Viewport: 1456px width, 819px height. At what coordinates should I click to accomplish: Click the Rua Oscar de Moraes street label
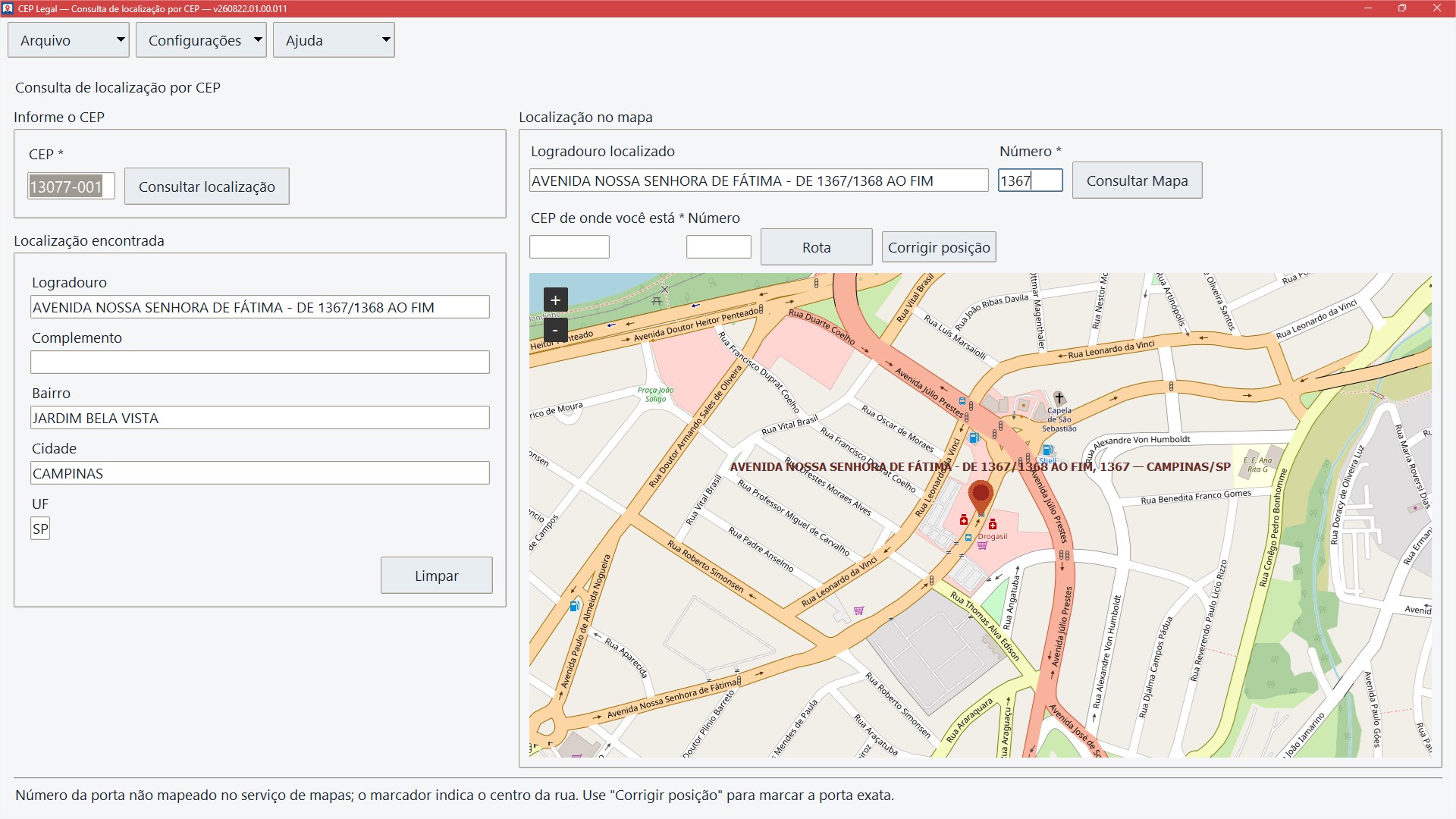pyautogui.click(x=898, y=428)
